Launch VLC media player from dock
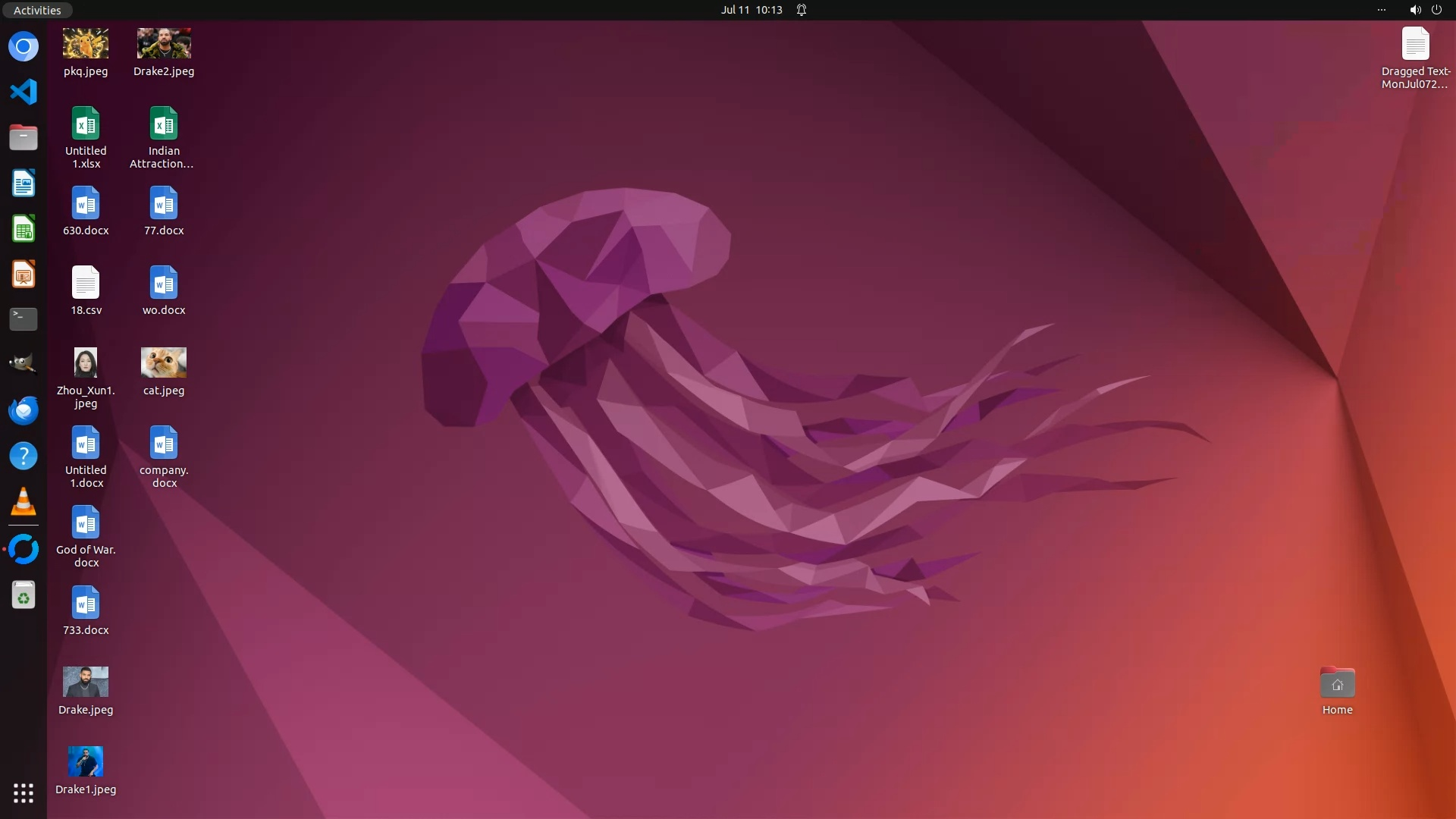This screenshot has width=1456, height=819. pyautogui.click(x=24, y=502)
